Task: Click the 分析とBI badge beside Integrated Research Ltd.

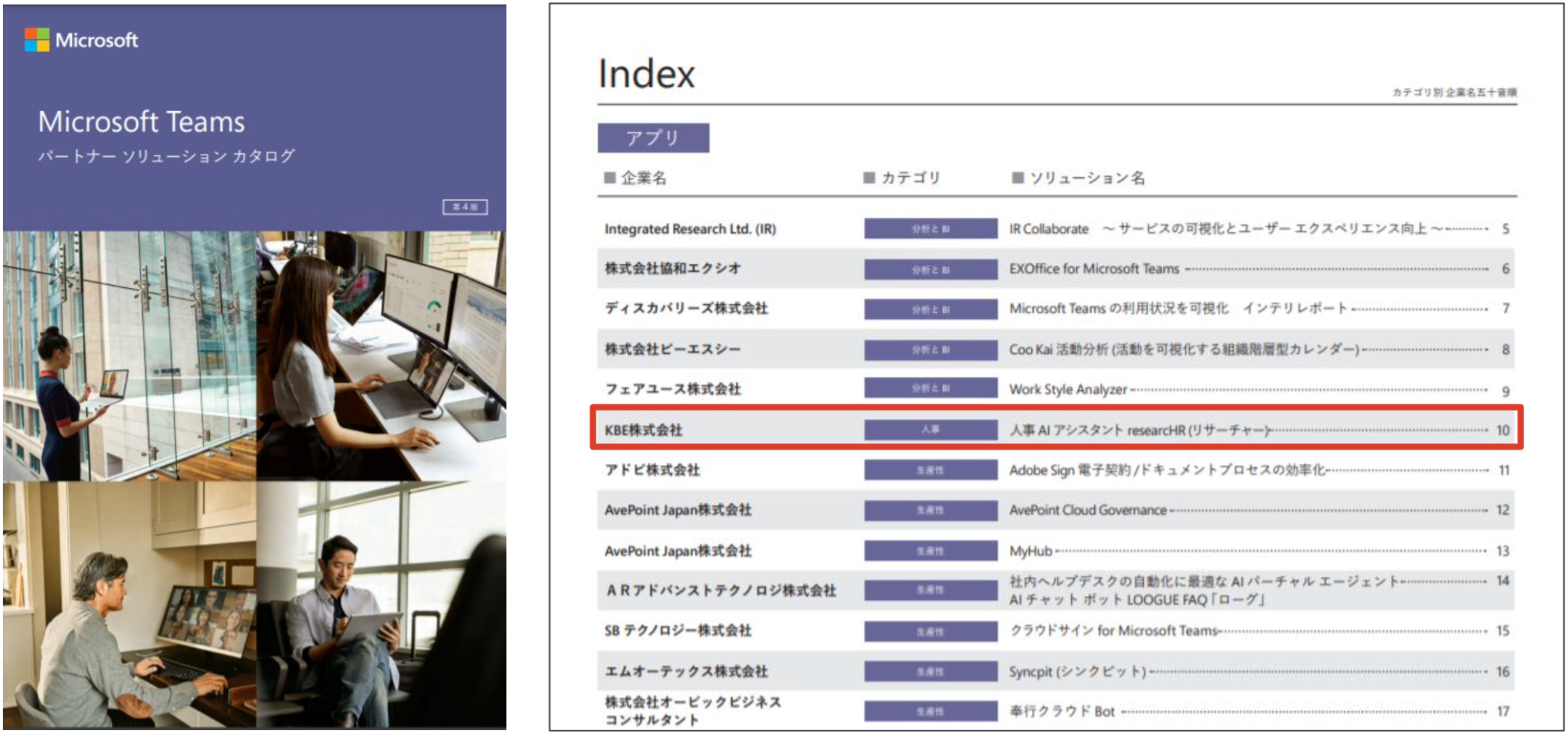Action: pyautogui.click(x=931, y=228)
